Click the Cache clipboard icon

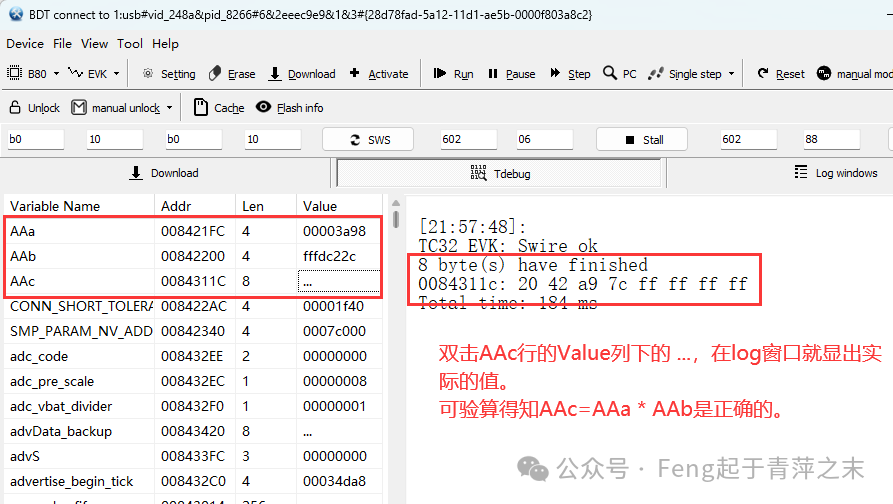[200, 107]
